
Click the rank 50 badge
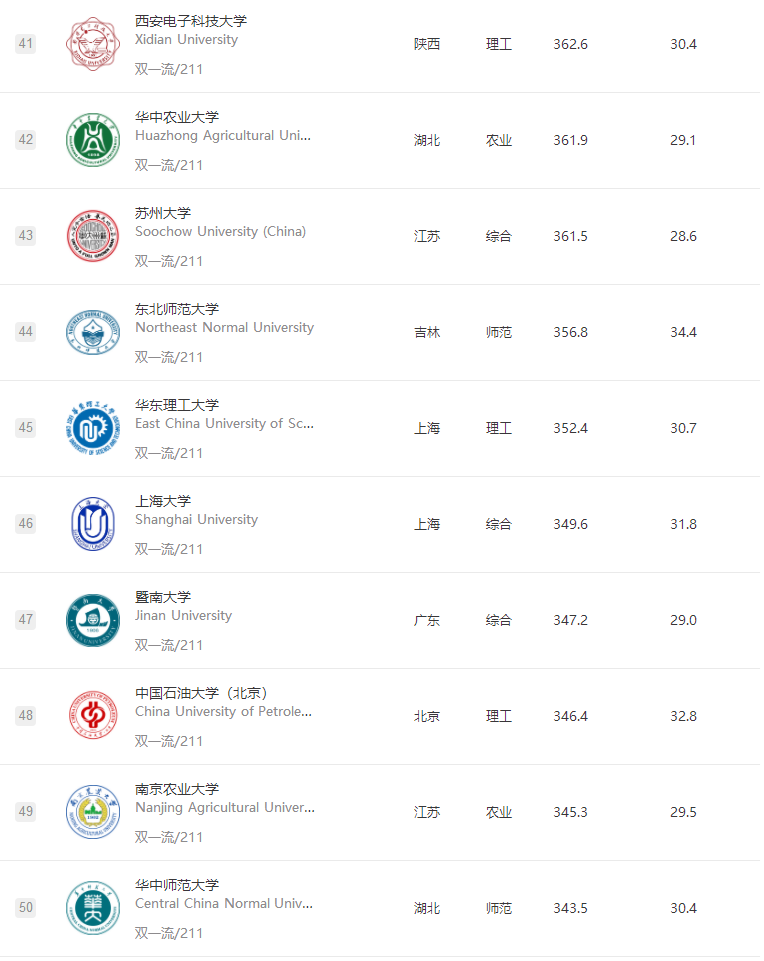[x=25, y=908]
